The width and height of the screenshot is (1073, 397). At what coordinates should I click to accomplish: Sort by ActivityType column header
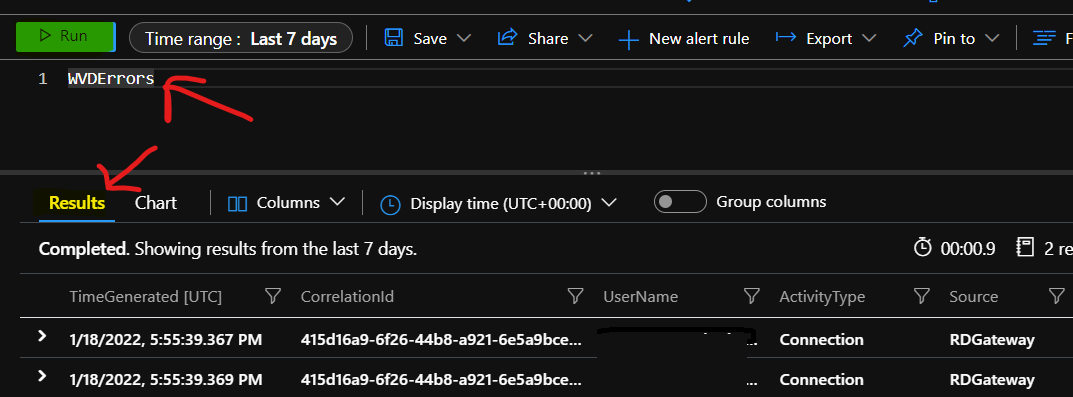[x=822, y=296]
